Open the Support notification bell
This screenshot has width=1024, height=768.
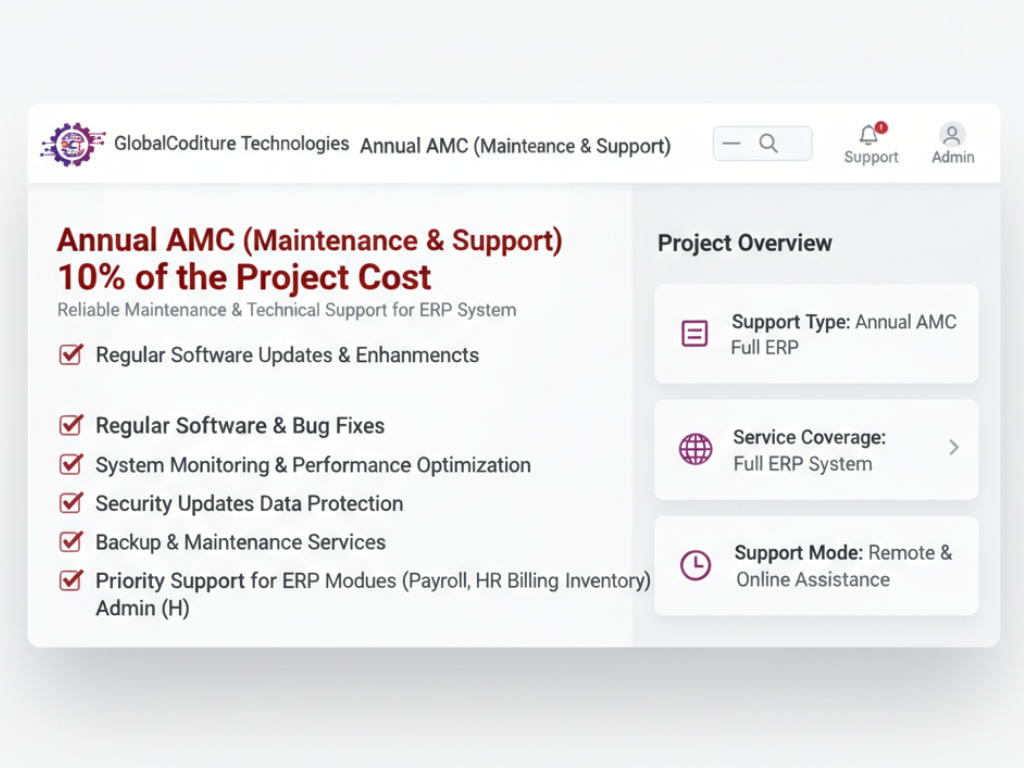click(x=869, y=135)
